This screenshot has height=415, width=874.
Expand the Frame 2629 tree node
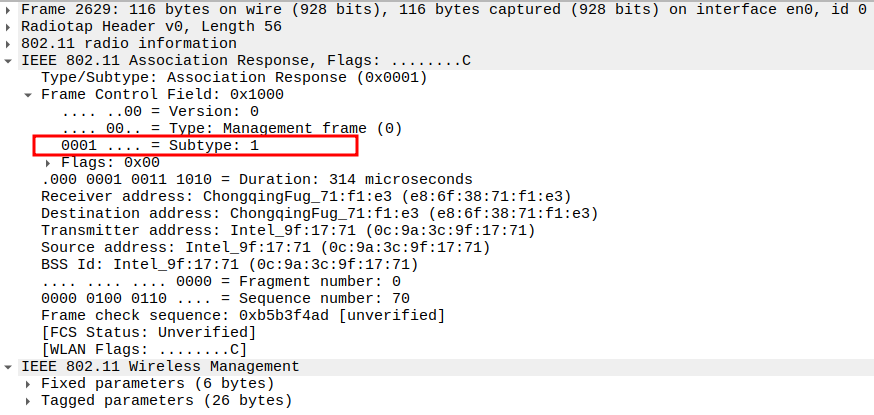click(10, 9)
